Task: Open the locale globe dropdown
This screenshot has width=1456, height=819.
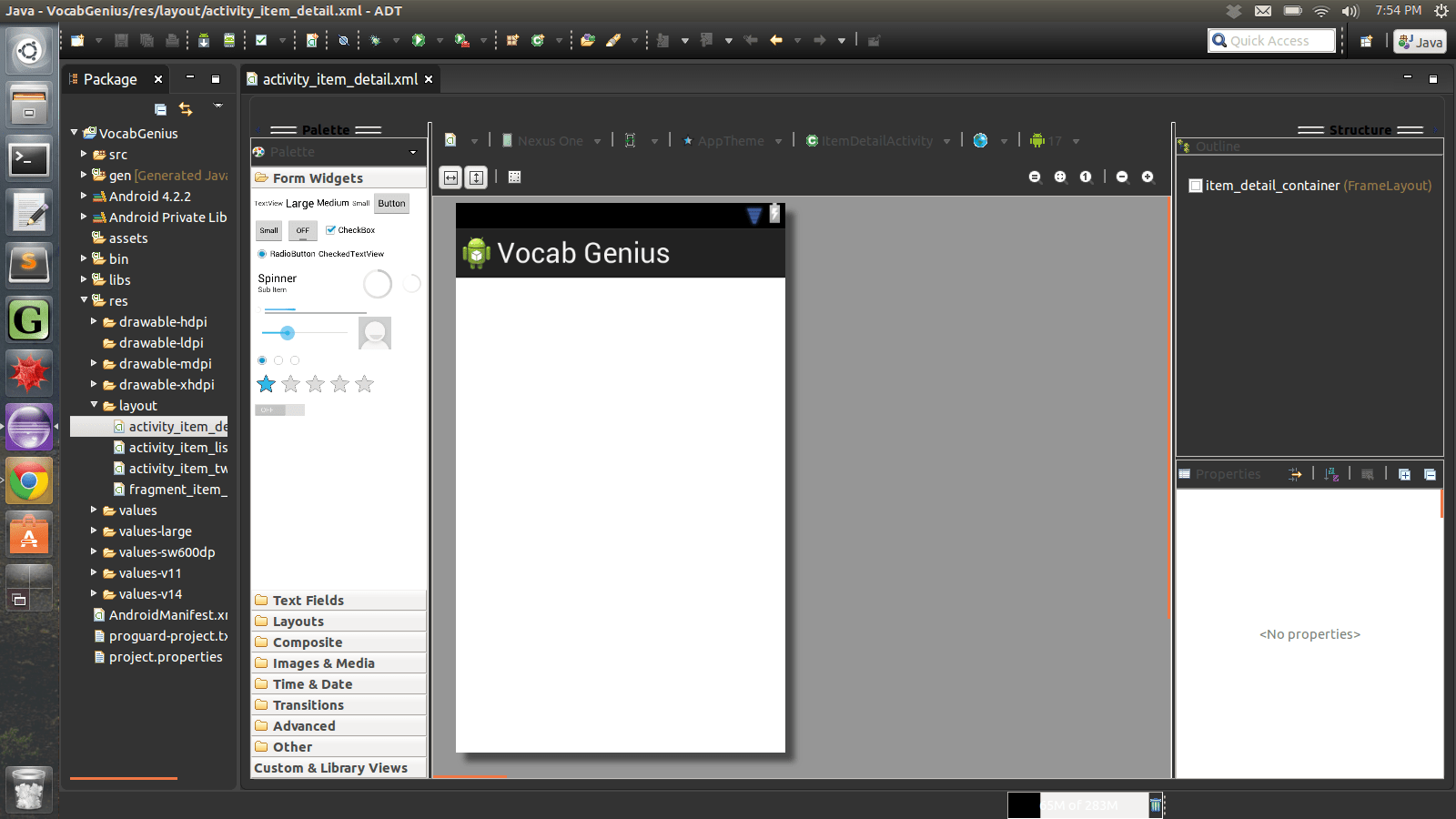Action: click(x=990, y=141)
